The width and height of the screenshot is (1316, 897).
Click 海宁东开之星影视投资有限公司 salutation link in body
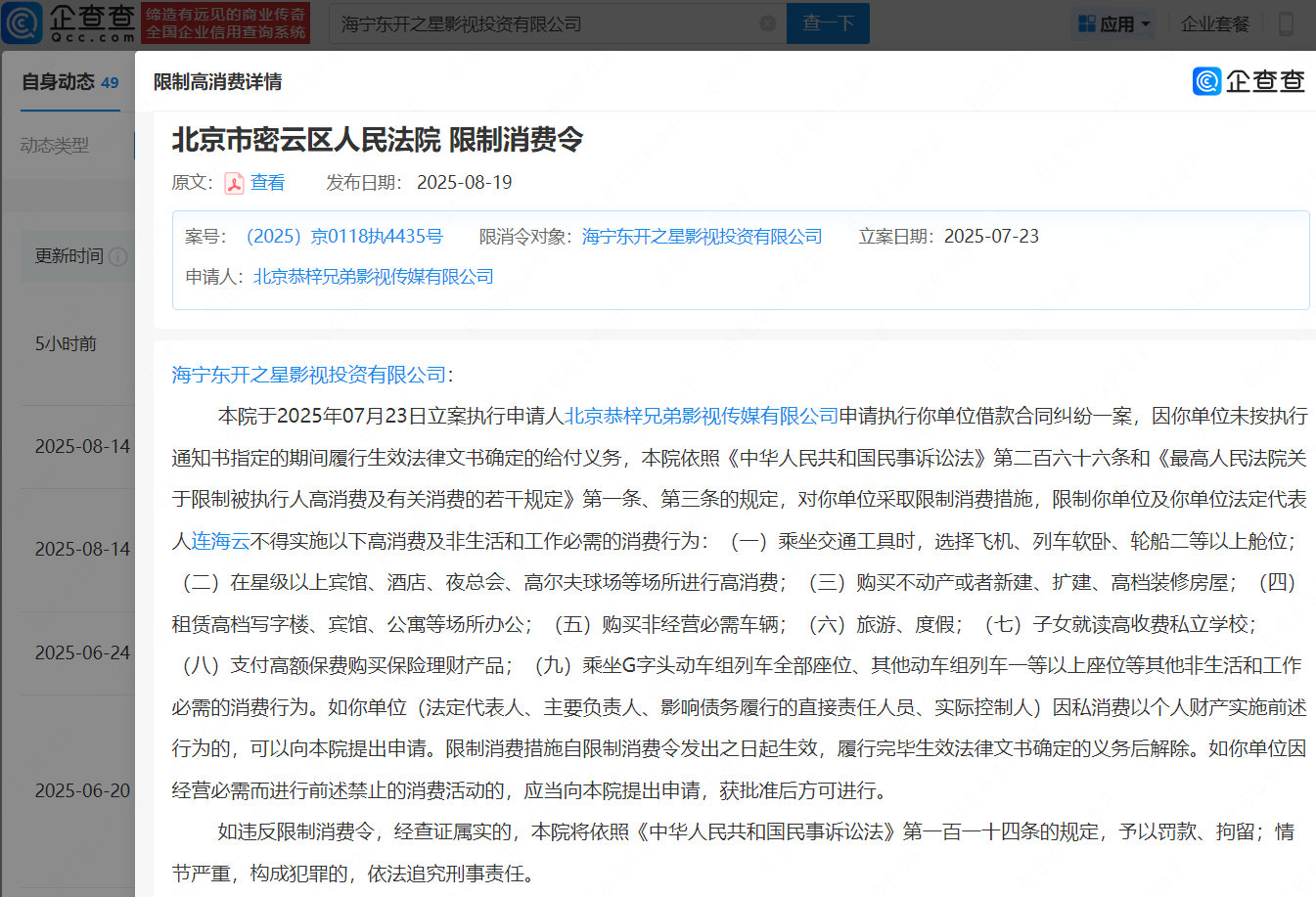tap(309, 375)
